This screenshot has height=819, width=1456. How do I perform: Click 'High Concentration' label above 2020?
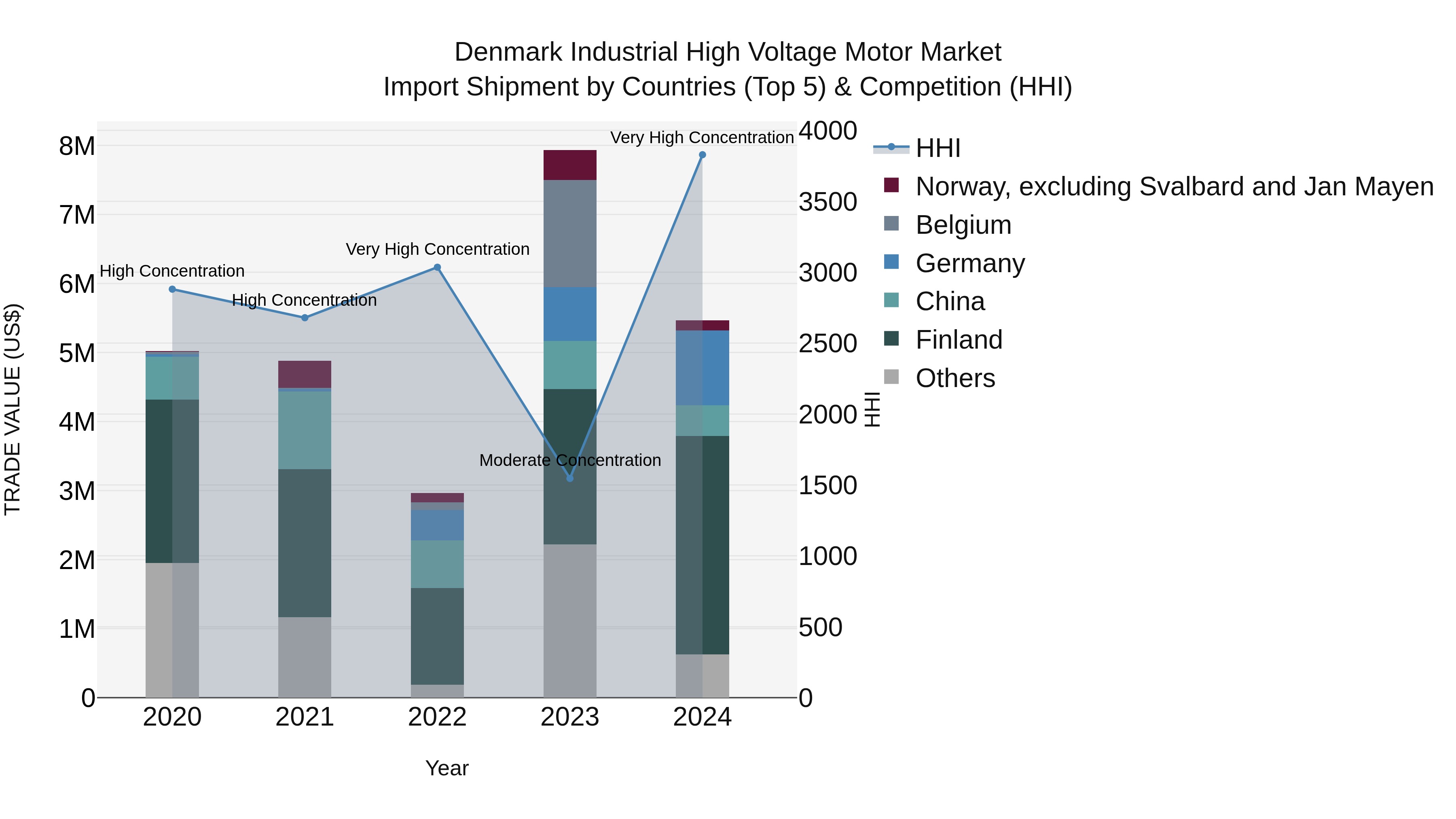pyautogui.click(x=172, y=271)
